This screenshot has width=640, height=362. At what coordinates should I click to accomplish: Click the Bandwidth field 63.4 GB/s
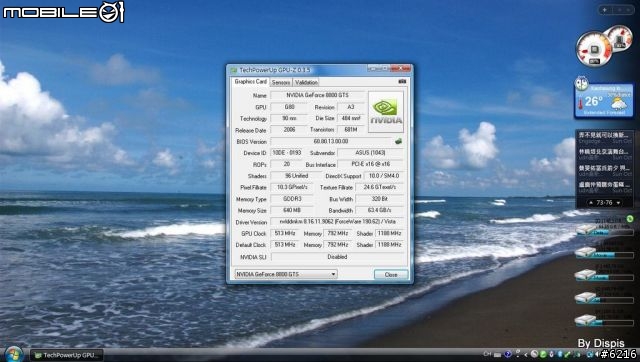(380, 210)
